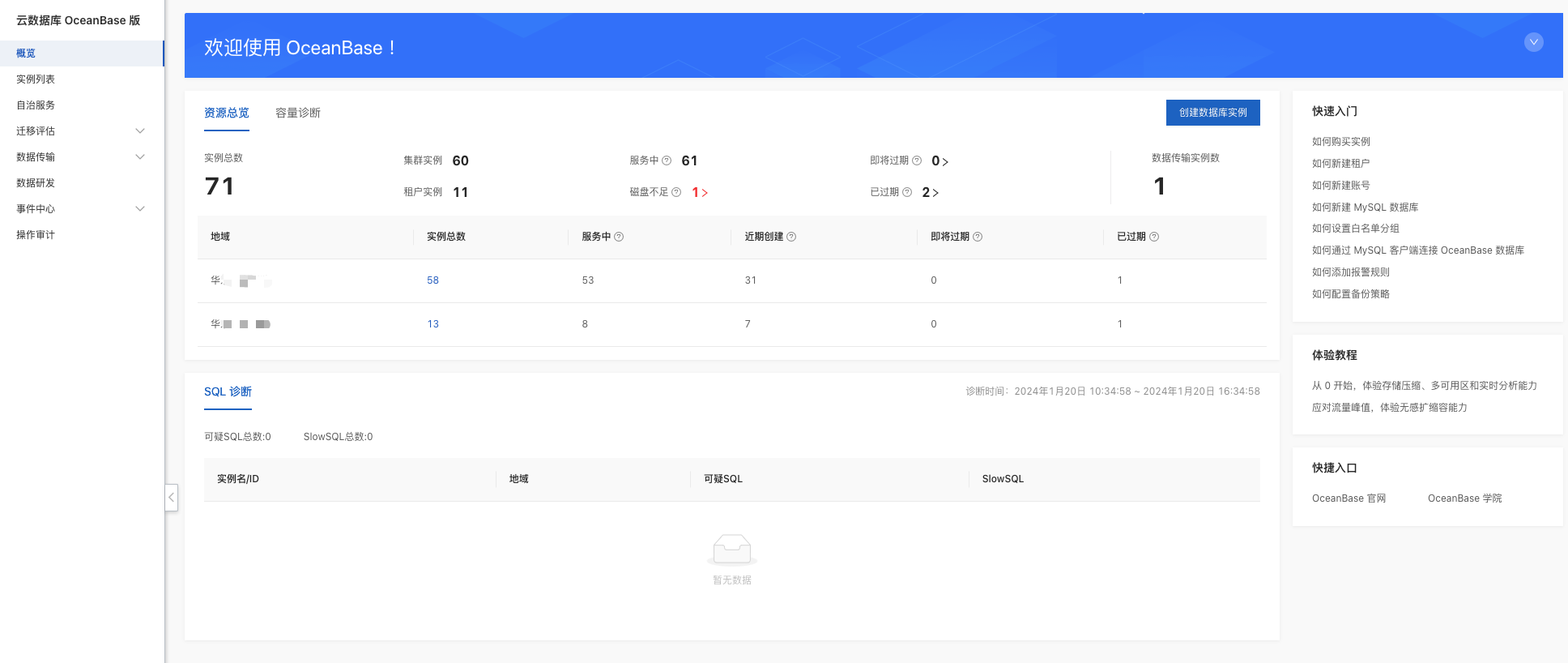Click the help icon in 近期创建 column header
Screen dimensions: 1568x663
tap(791, 237)
